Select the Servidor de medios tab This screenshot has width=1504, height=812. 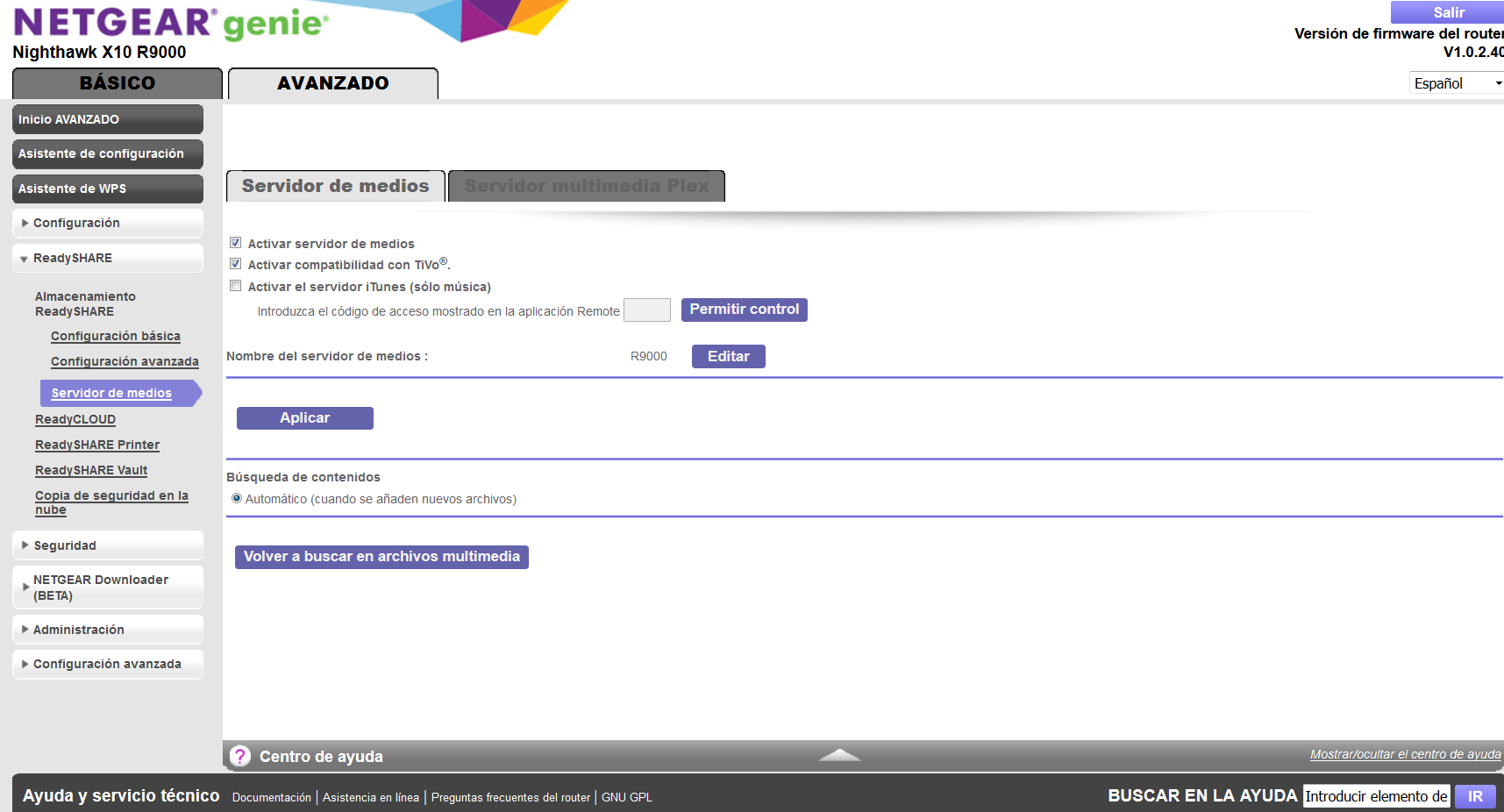336,186
